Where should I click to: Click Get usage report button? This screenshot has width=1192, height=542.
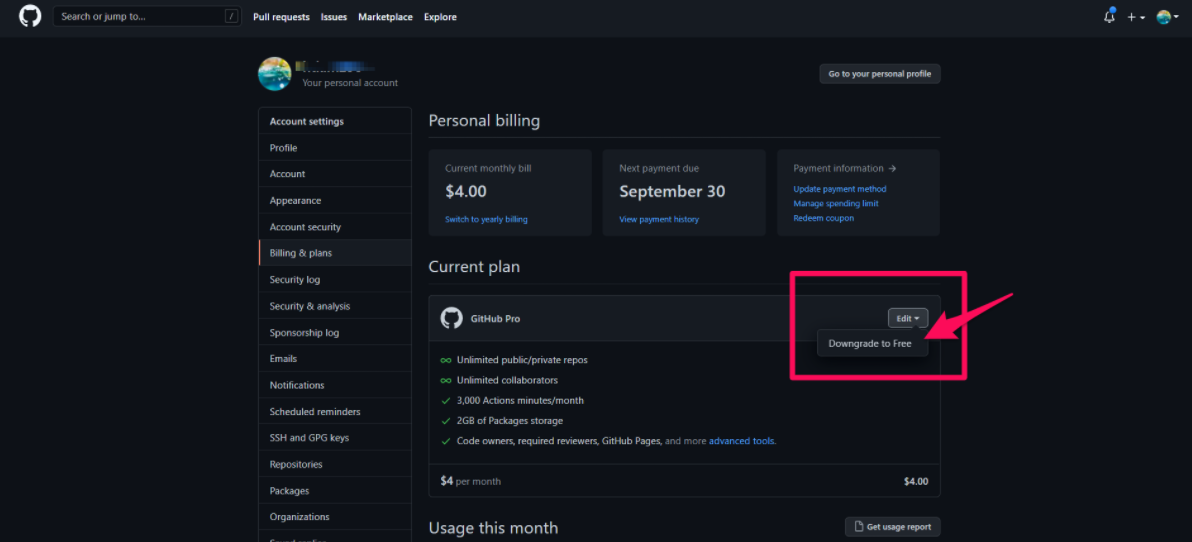point(892,527)
